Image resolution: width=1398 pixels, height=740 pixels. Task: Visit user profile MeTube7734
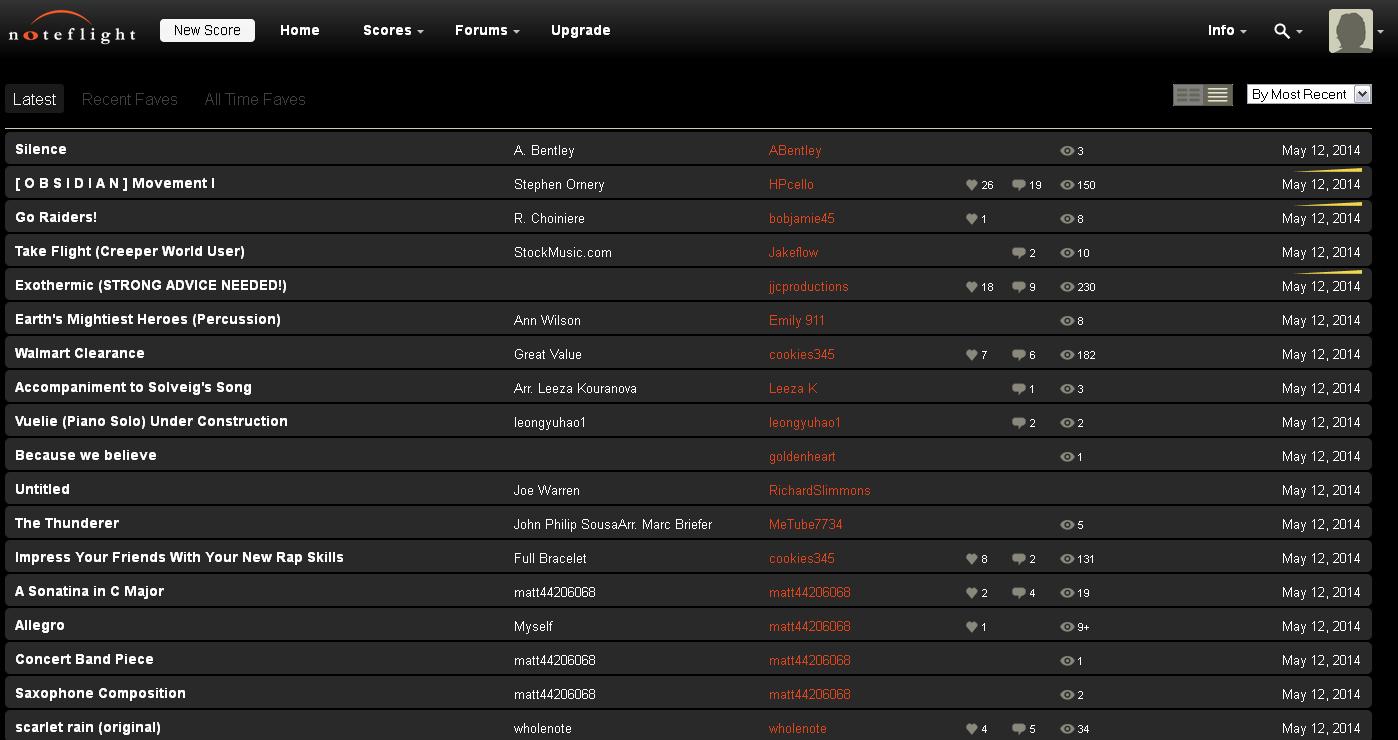point(806,525)
